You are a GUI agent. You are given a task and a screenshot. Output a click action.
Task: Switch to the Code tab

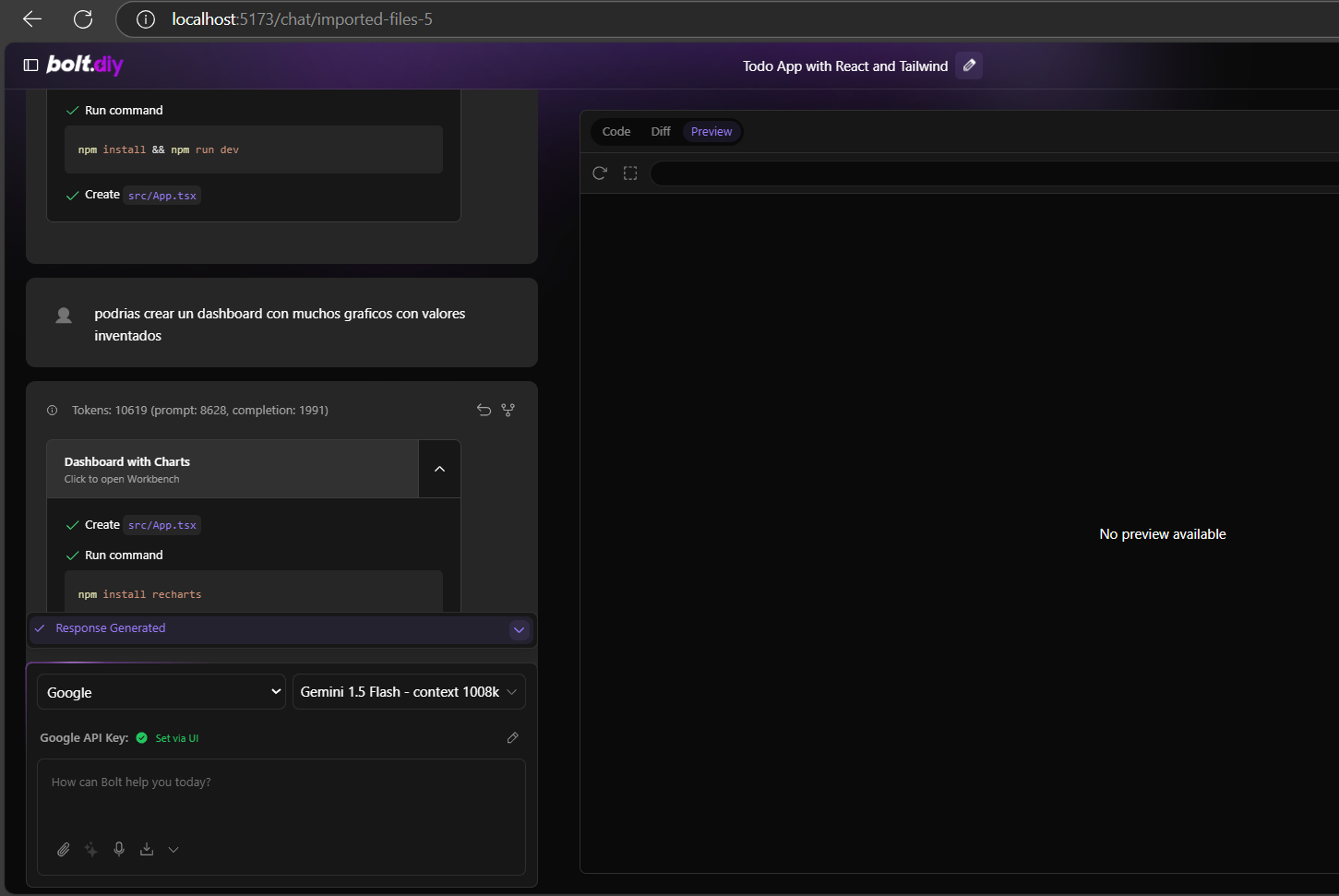tap(616, 132)
